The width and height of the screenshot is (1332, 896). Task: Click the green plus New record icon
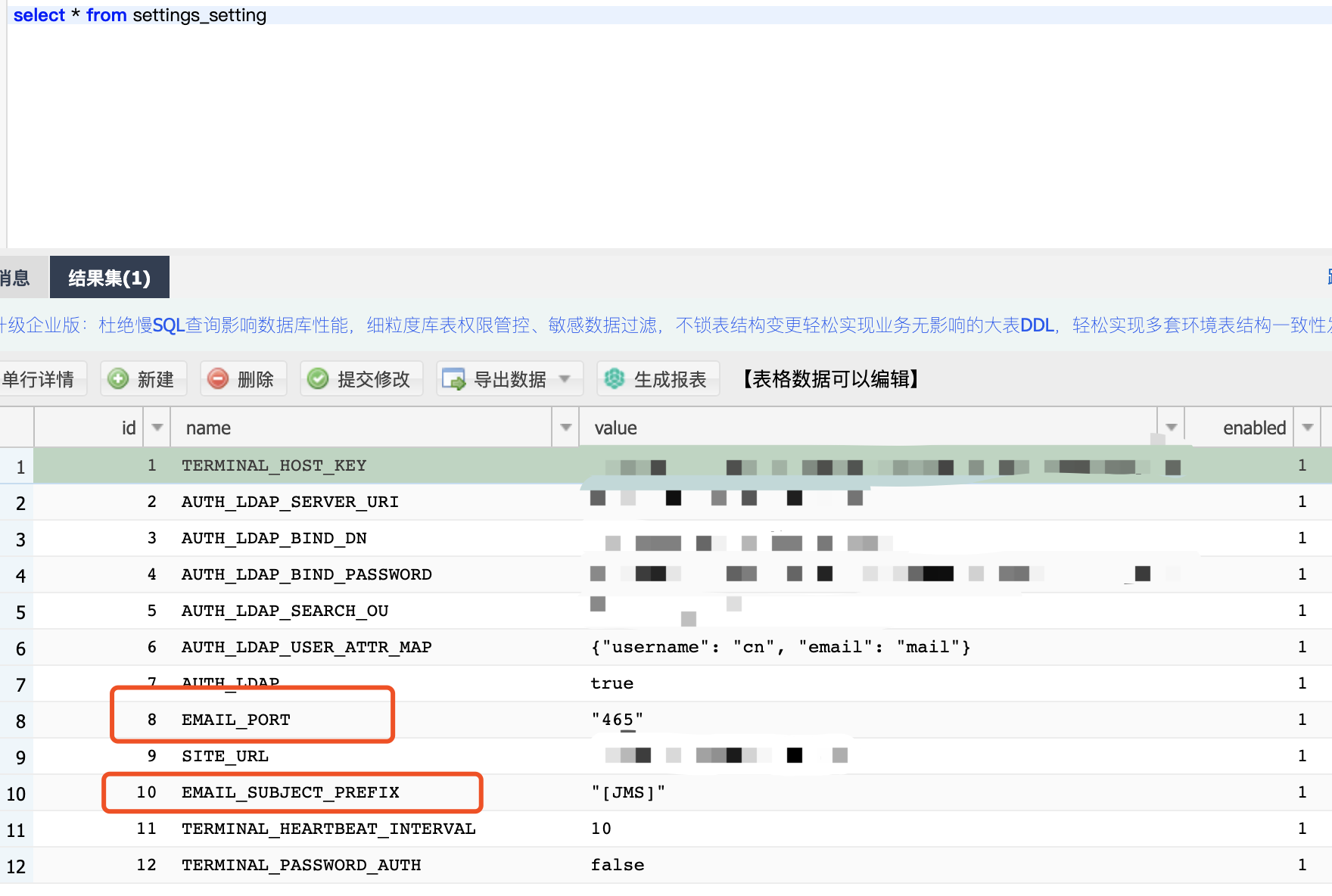[x=118, y=378]
